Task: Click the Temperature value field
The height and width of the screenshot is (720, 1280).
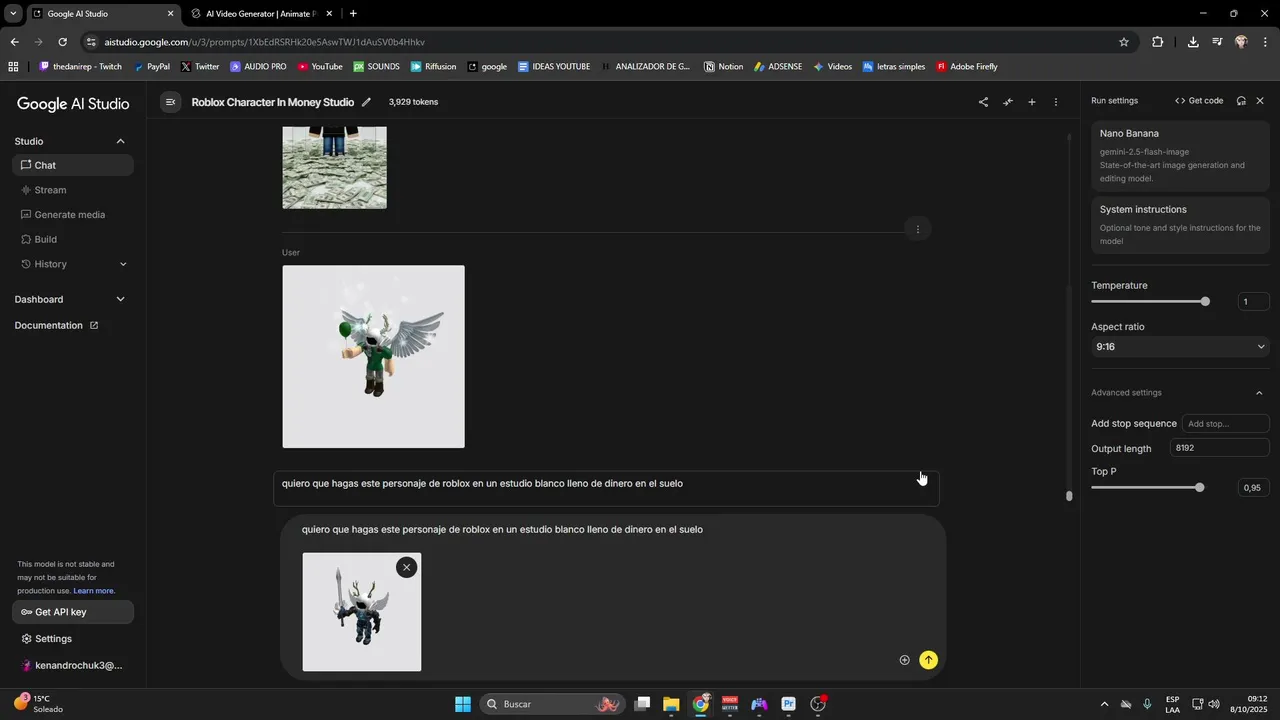Action: 1253,302
